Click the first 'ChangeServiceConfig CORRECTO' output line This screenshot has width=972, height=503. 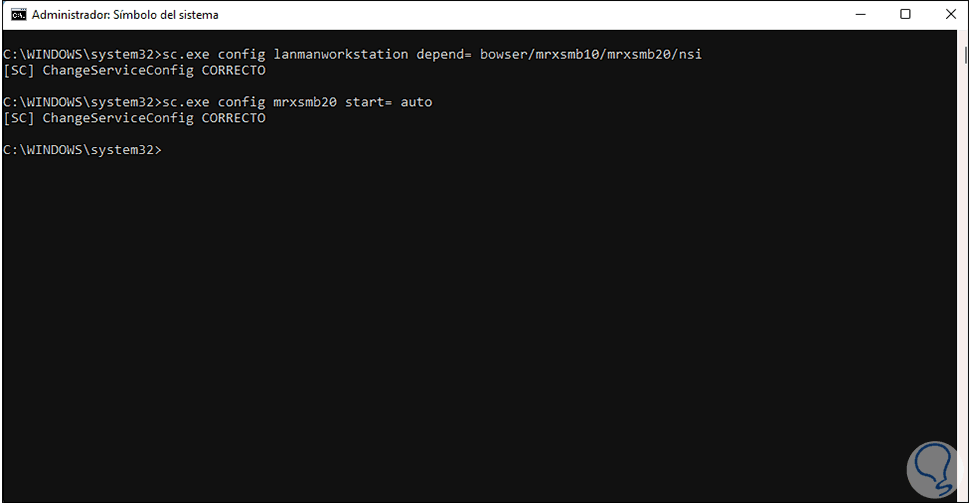[x=134, y=70]
